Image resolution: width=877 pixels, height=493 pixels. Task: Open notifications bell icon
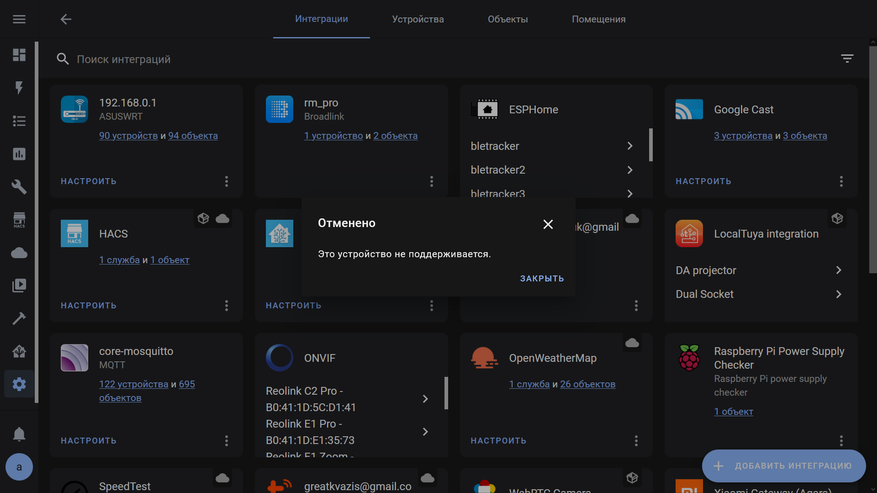click(x=19, y=434)
